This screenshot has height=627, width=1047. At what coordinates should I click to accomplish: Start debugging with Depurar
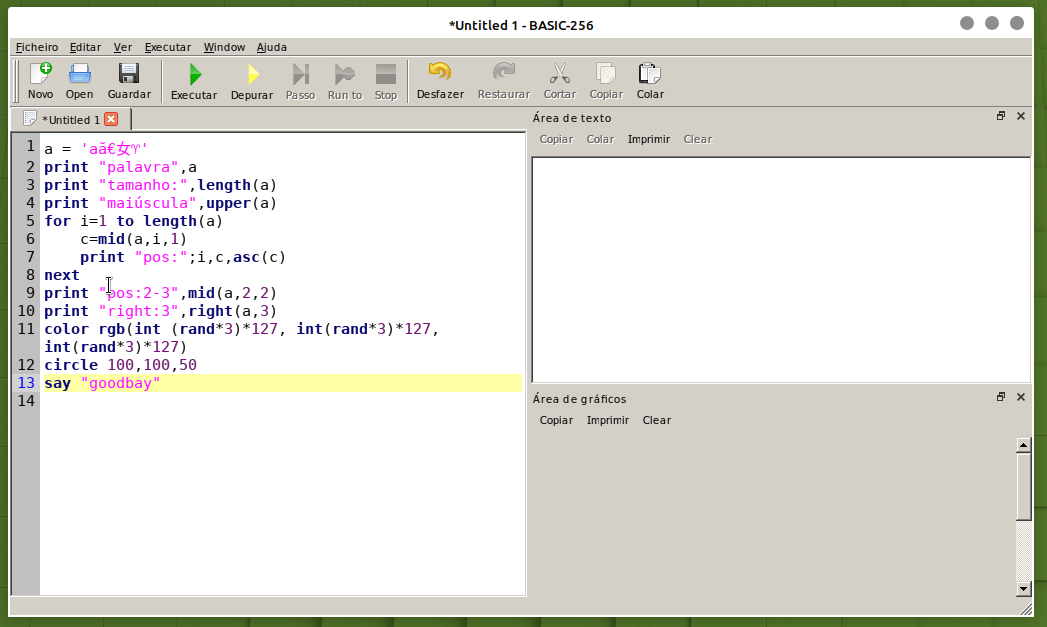point(252,81)
